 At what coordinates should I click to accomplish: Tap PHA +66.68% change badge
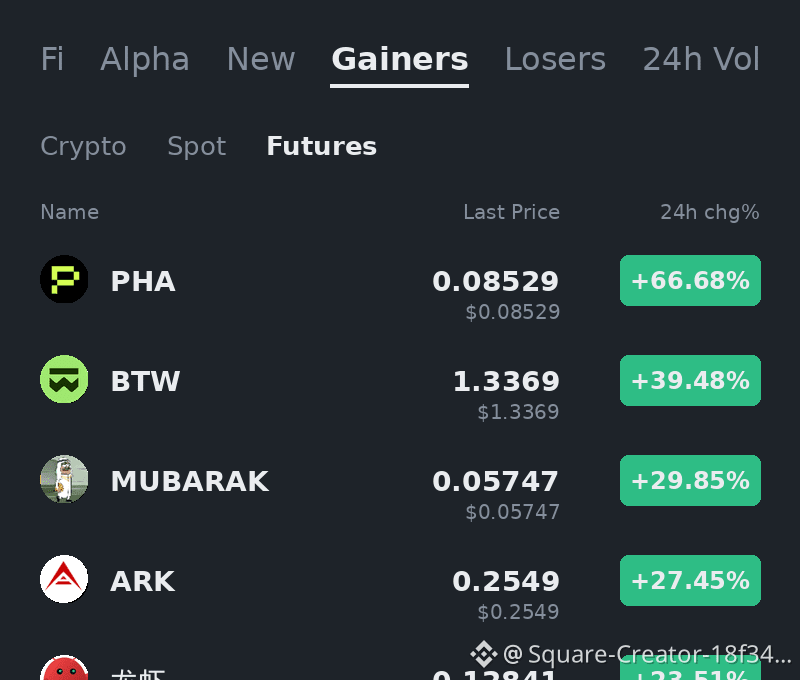click(690, 281)
